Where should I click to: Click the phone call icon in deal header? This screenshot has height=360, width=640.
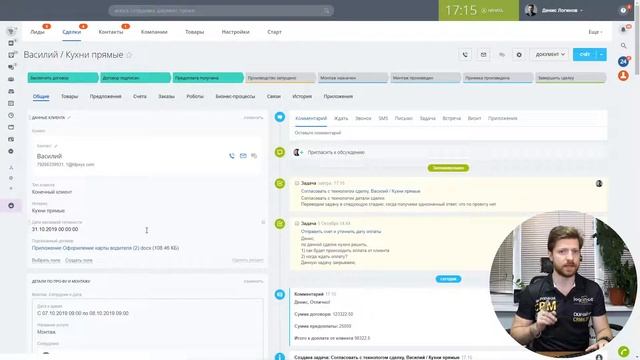click(x=465, y=55)
